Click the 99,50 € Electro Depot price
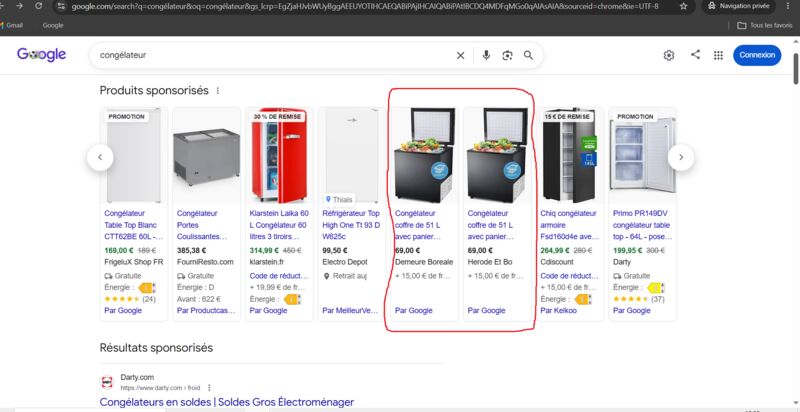This screenshot has width=800, height=412. pyautogui.click(x=335, y=250)
